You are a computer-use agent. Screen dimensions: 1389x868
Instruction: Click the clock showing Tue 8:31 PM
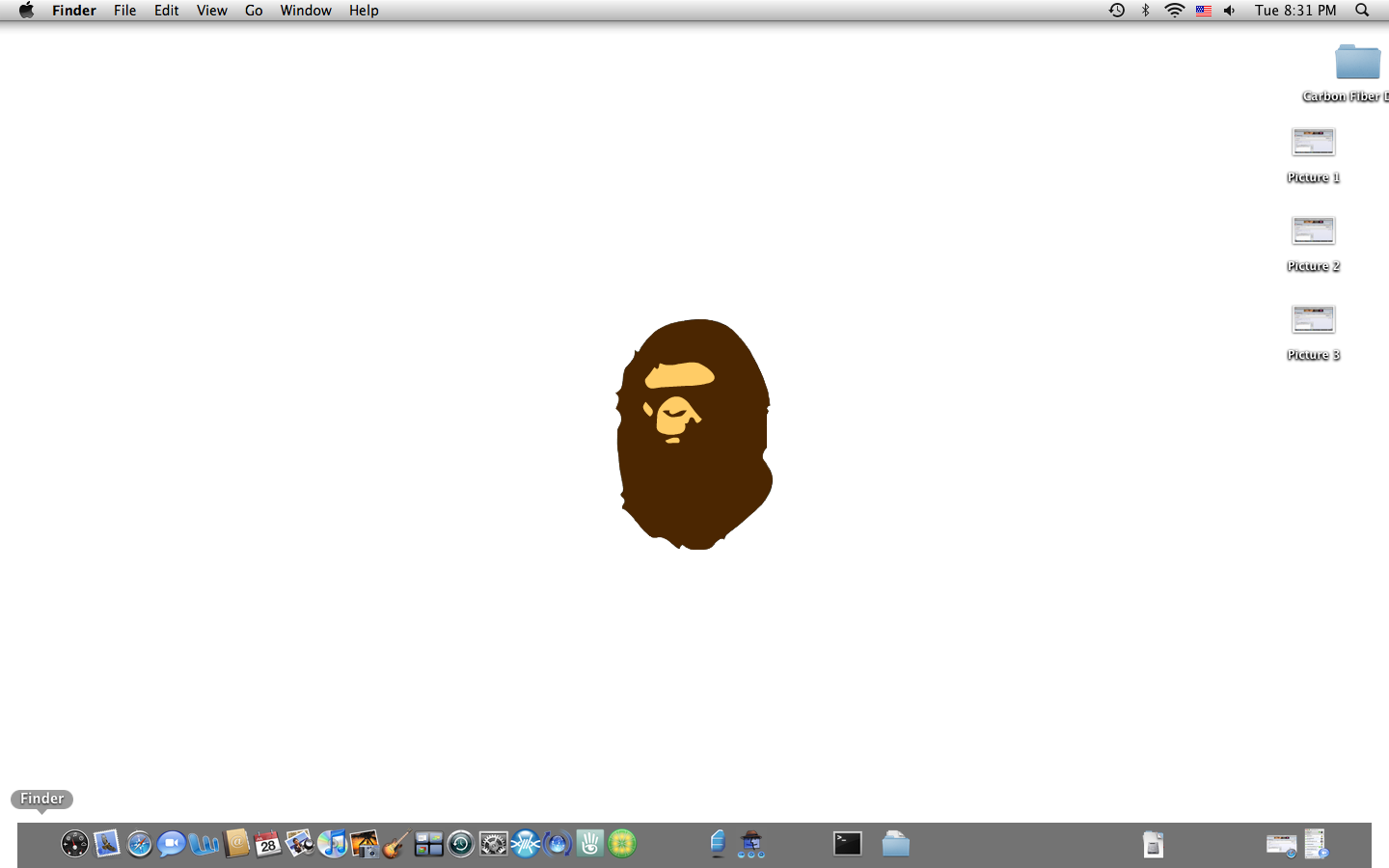coord(1295,11)
